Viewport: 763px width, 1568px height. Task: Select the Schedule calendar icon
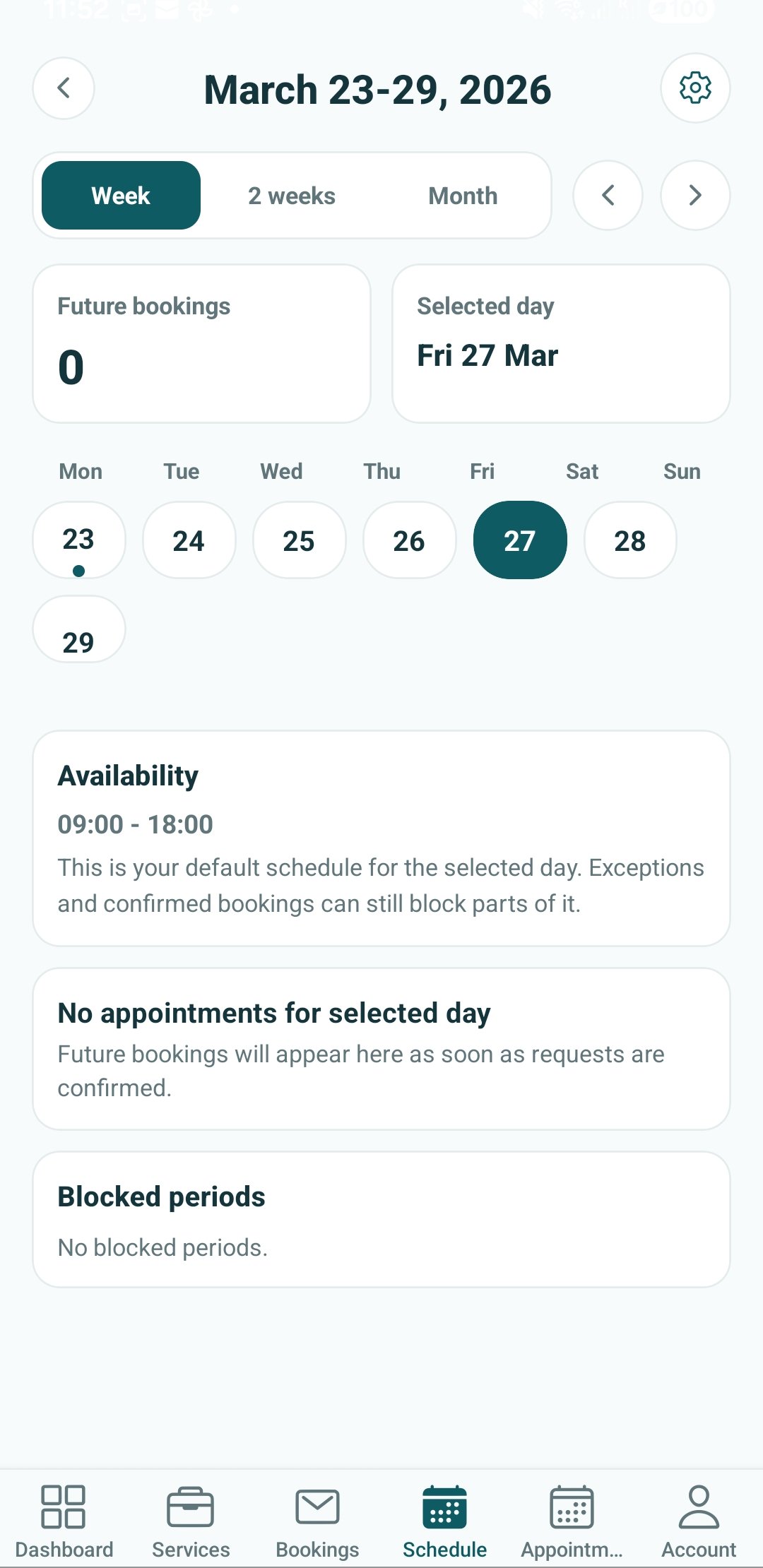coord(444,1504)
